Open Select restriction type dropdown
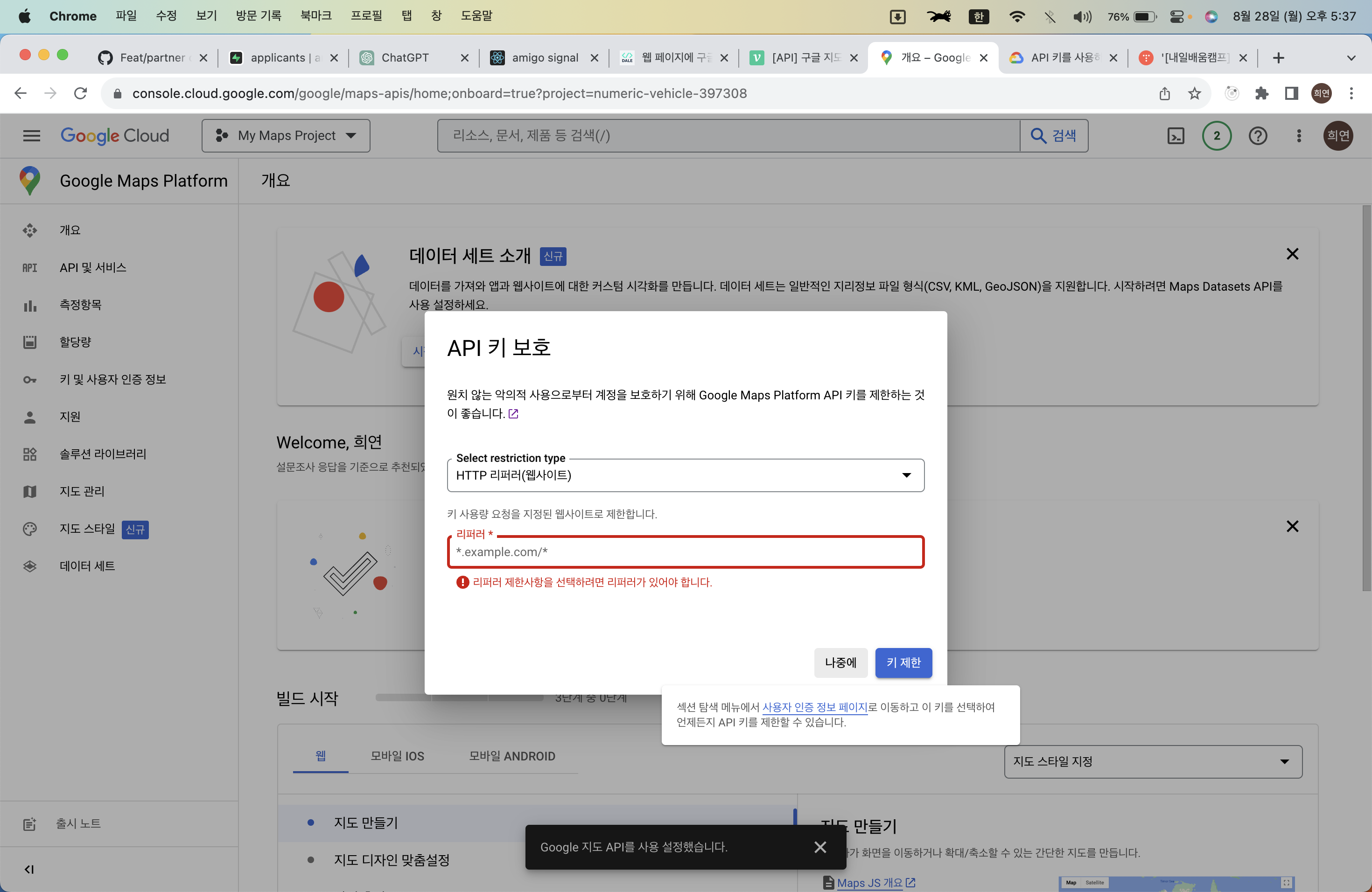Screen dimensions: 1372x892 coord(686,475)
